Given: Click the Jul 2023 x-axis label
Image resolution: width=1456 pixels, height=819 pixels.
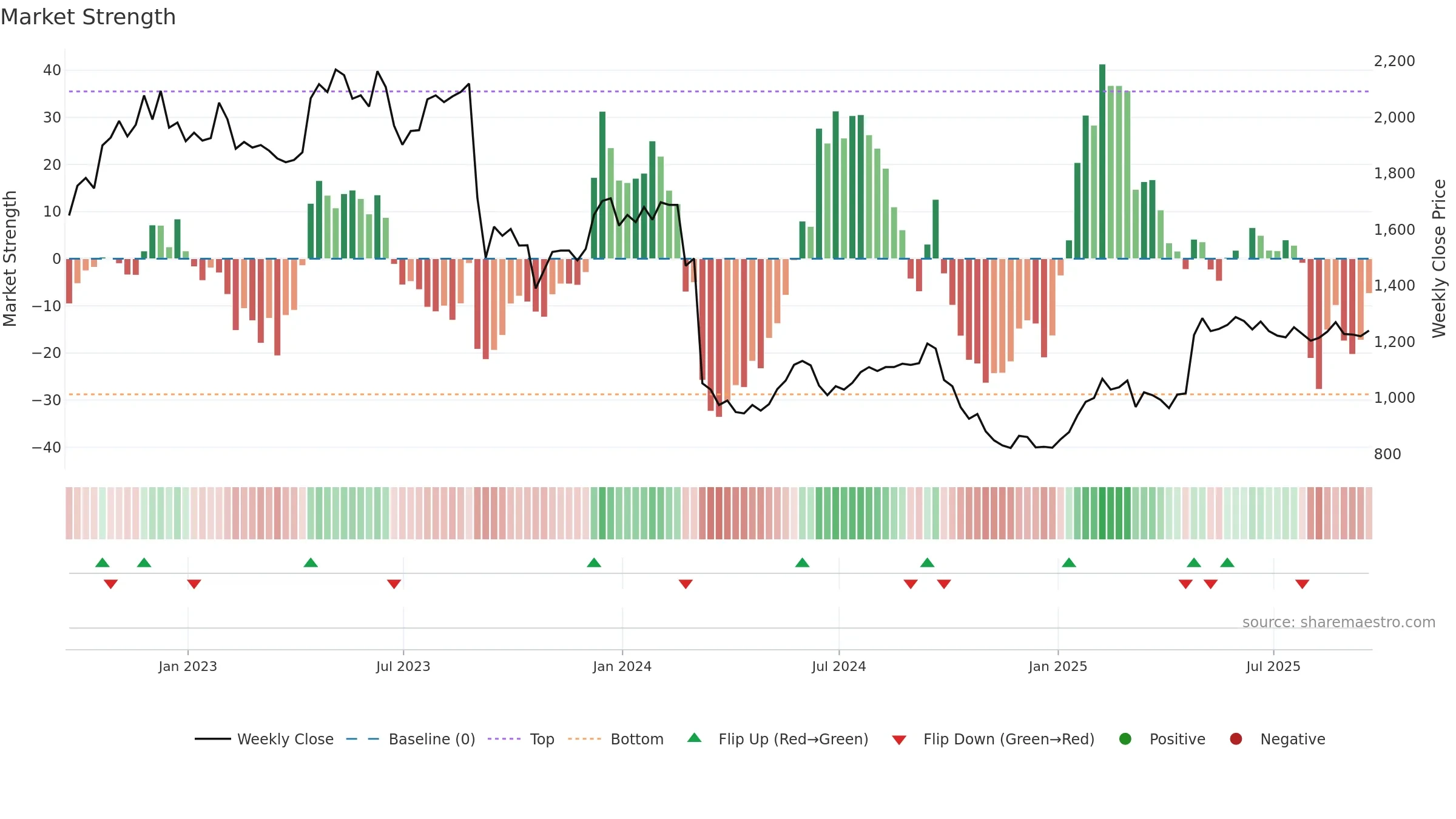Looking at the screenshot, I should click(403, 666).
